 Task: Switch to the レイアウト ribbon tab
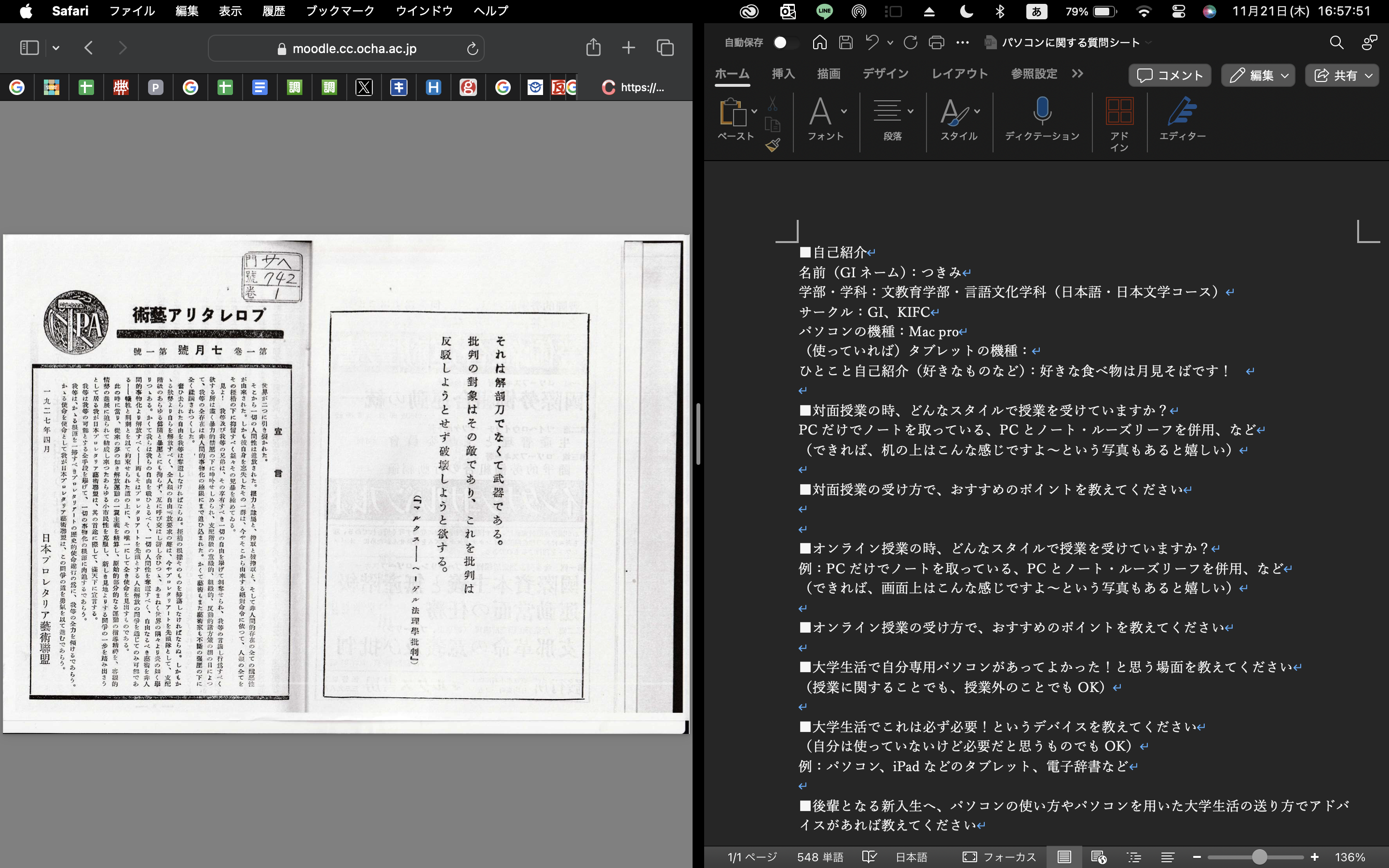pyautogui.click(x=959, y=74)
